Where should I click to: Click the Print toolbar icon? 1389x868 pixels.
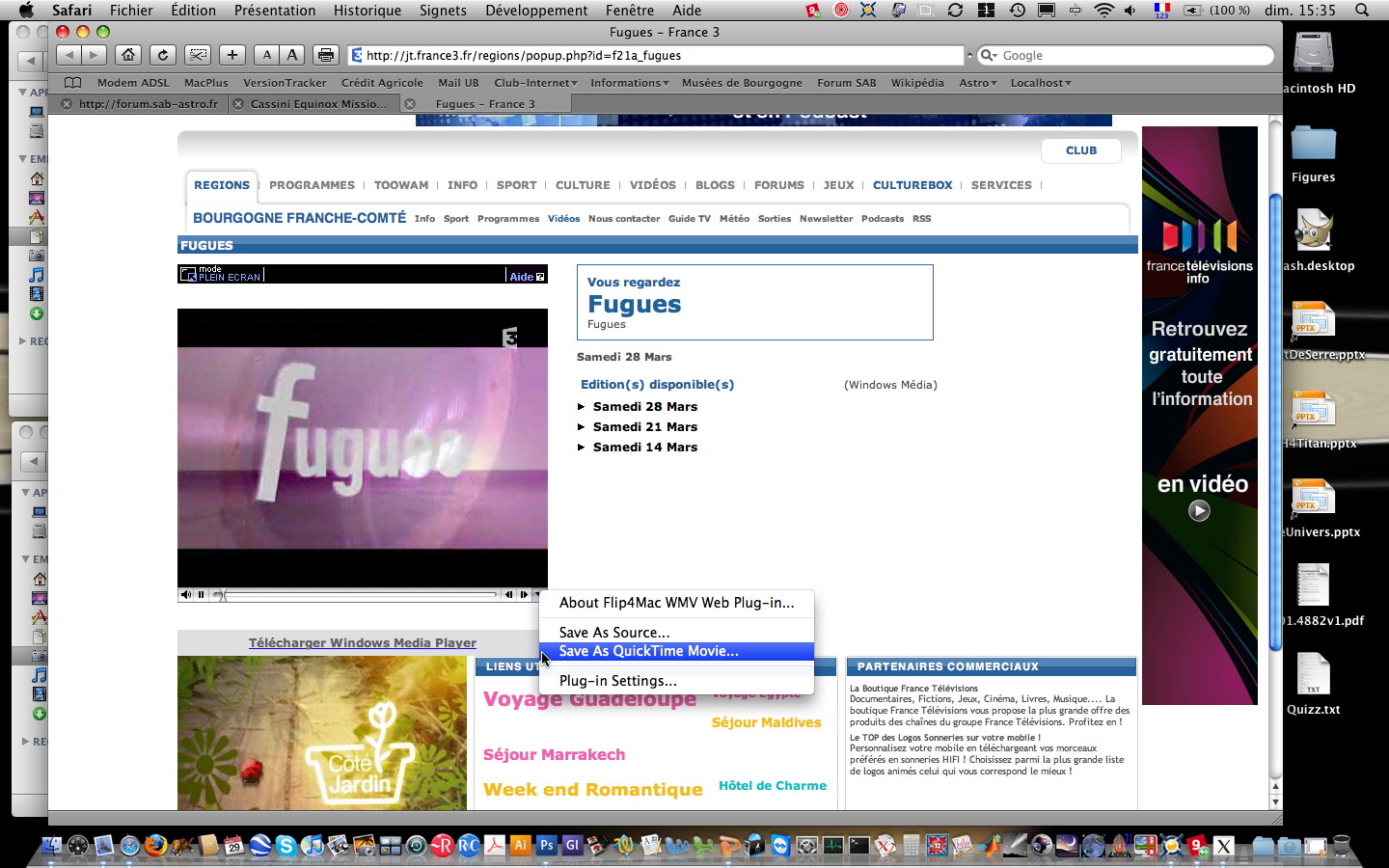pos(326,55)
